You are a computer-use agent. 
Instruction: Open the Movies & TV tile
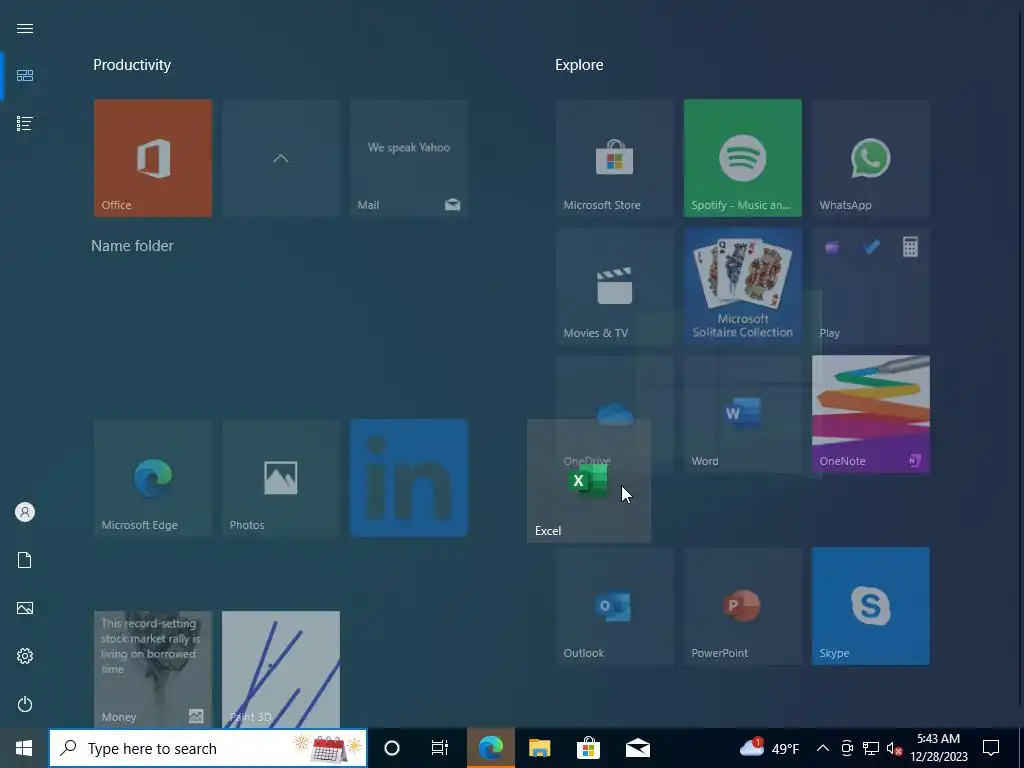[615, 285]
